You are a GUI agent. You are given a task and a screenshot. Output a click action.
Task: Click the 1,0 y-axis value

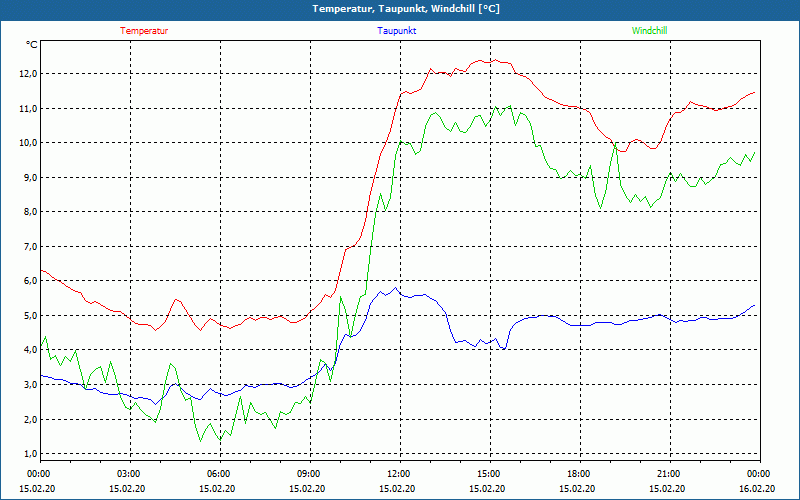point(30,453)
